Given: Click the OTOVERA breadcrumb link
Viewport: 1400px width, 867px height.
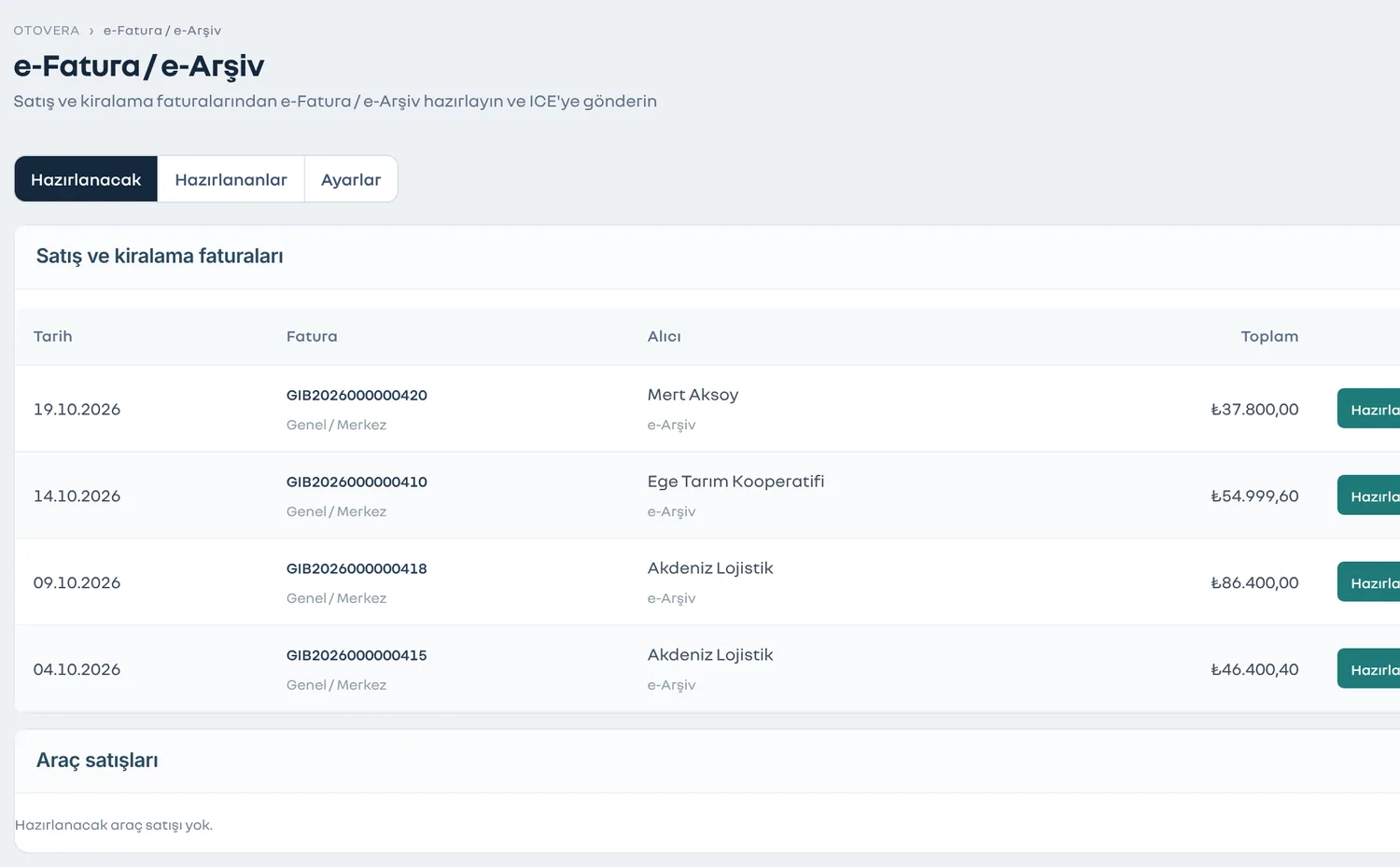Looking at the screenshot, I should tap(47, 31).
